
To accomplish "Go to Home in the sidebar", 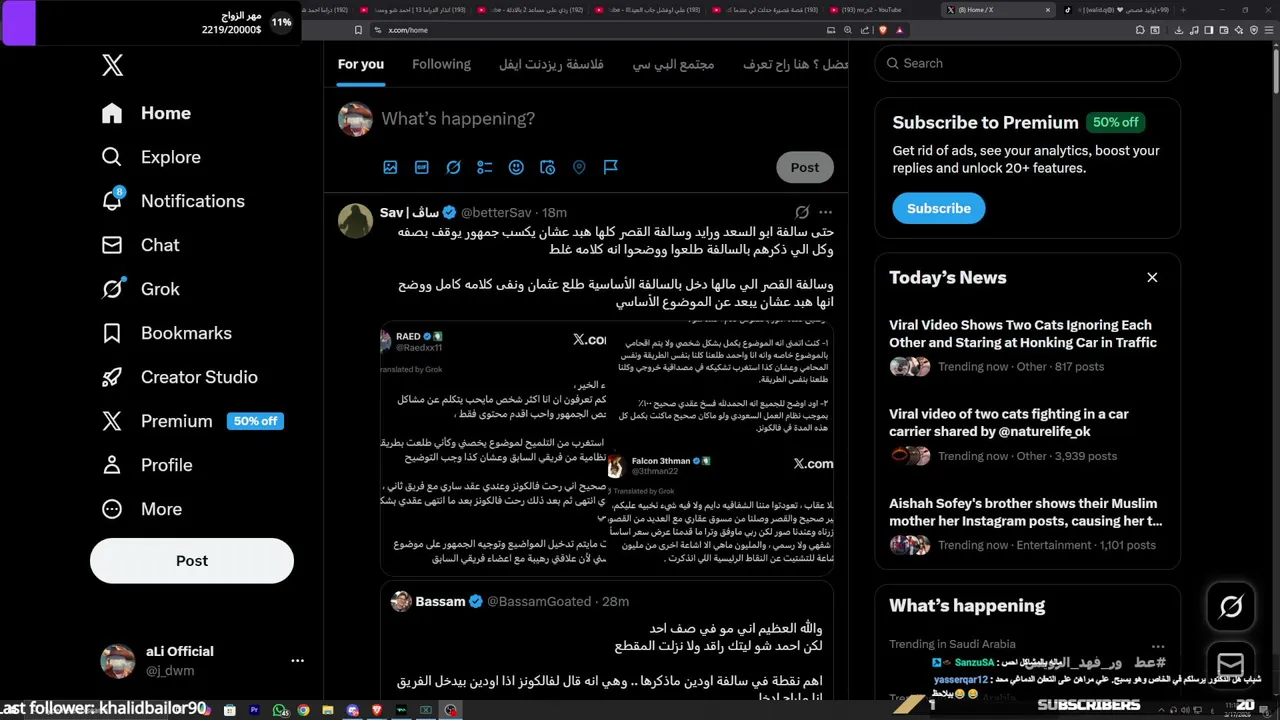I will [146, 113].
